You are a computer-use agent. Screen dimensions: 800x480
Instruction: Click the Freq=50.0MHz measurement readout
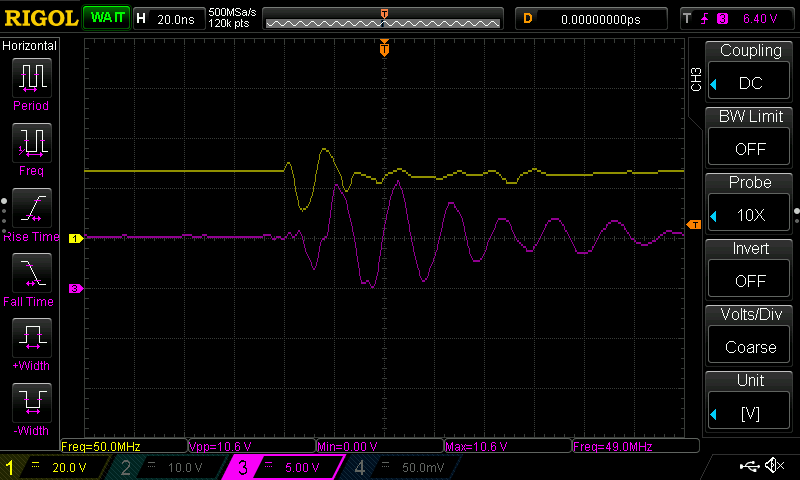124,446
